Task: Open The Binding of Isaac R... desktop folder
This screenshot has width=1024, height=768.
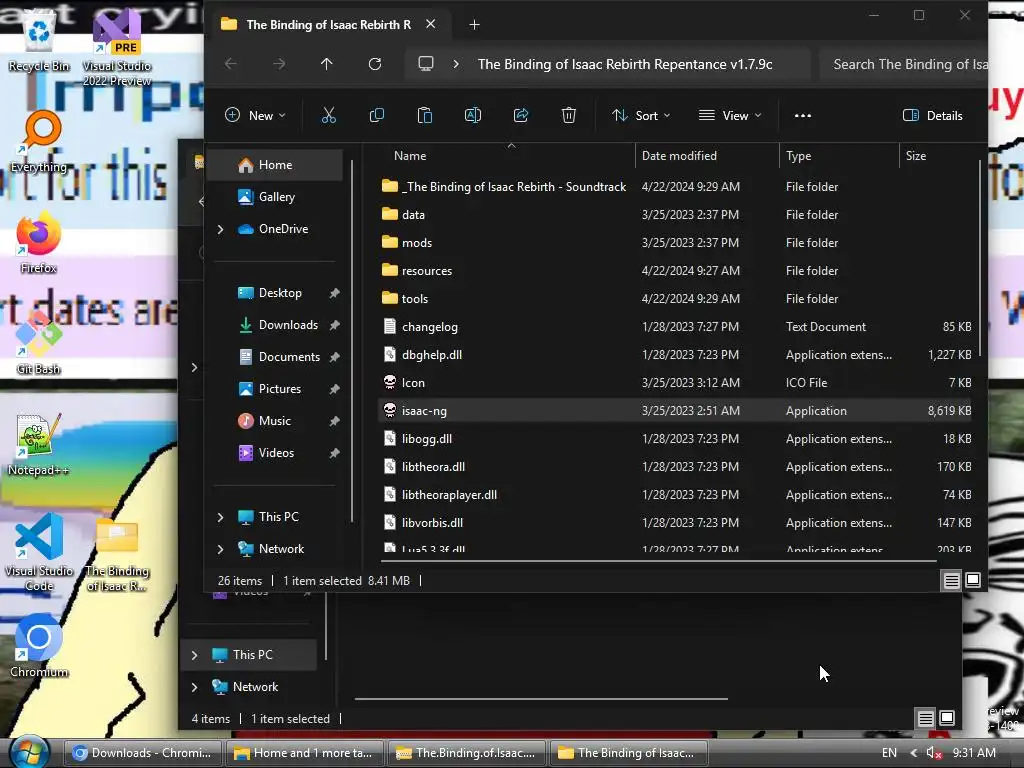Action: tap(118, 554)
